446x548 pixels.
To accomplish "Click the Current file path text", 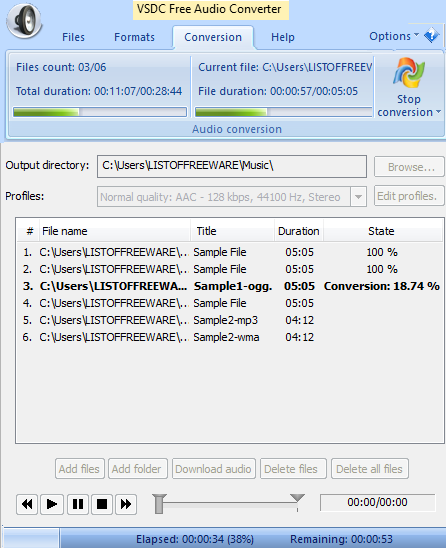I will [x=285, y=67].
